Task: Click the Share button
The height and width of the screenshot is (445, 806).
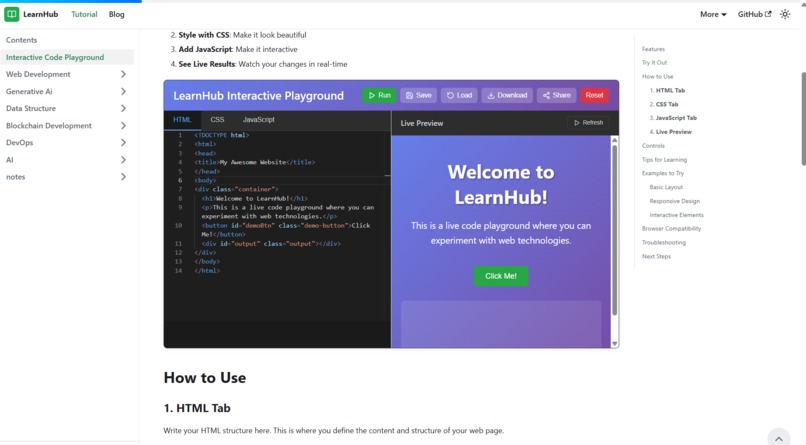Action: point(557,95)
